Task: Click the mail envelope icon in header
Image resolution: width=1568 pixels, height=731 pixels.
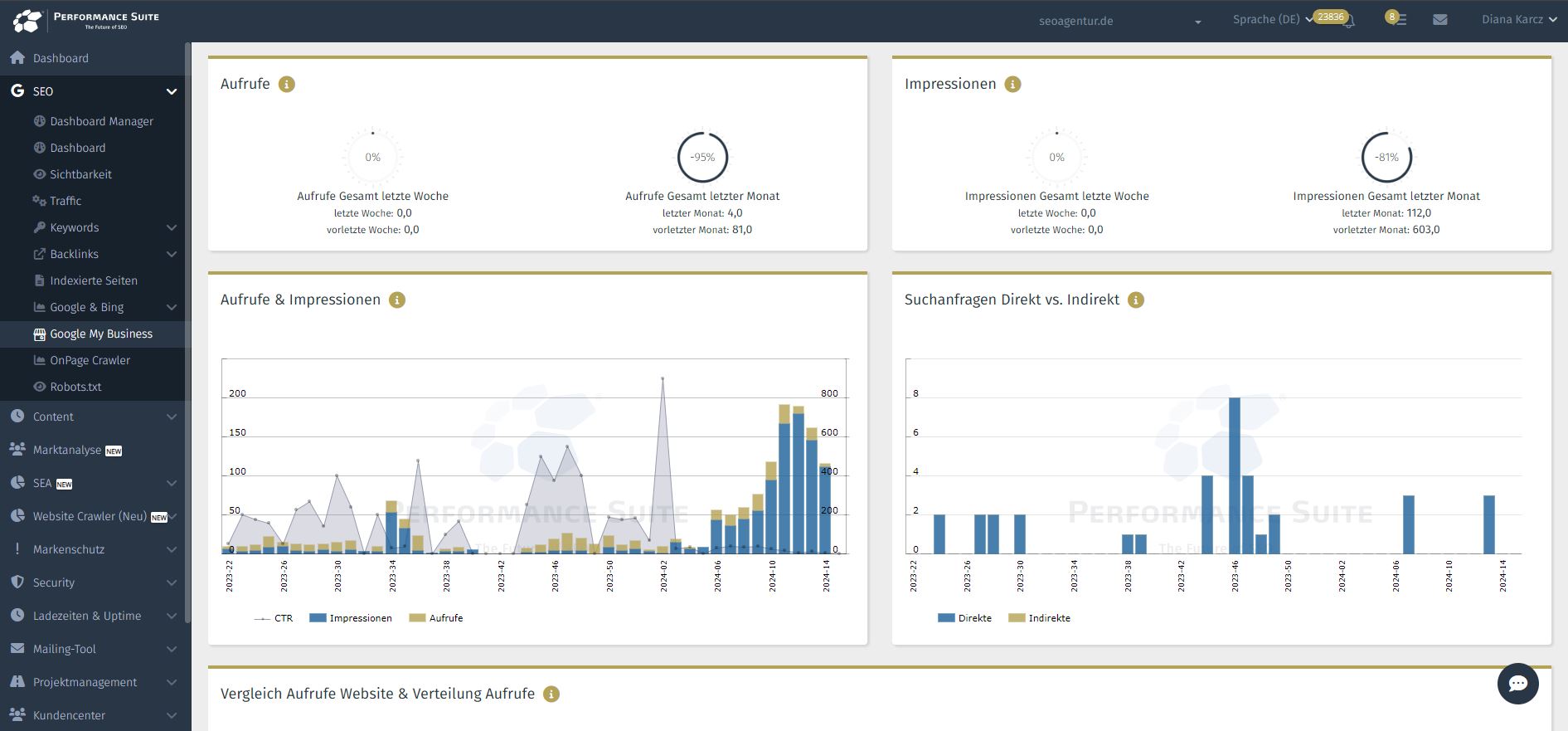Action: click(x=1440, y=20)
